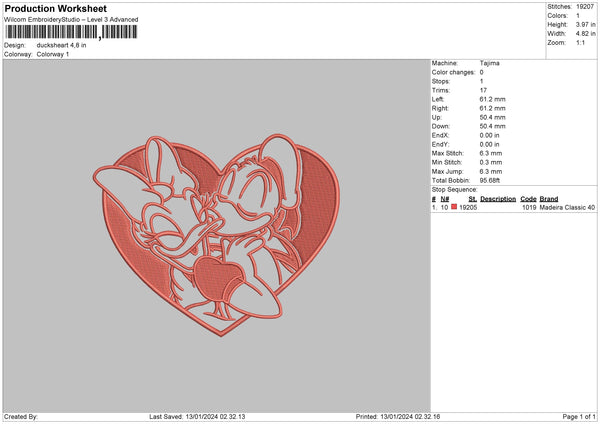Click the Code column header

point(529,198)
